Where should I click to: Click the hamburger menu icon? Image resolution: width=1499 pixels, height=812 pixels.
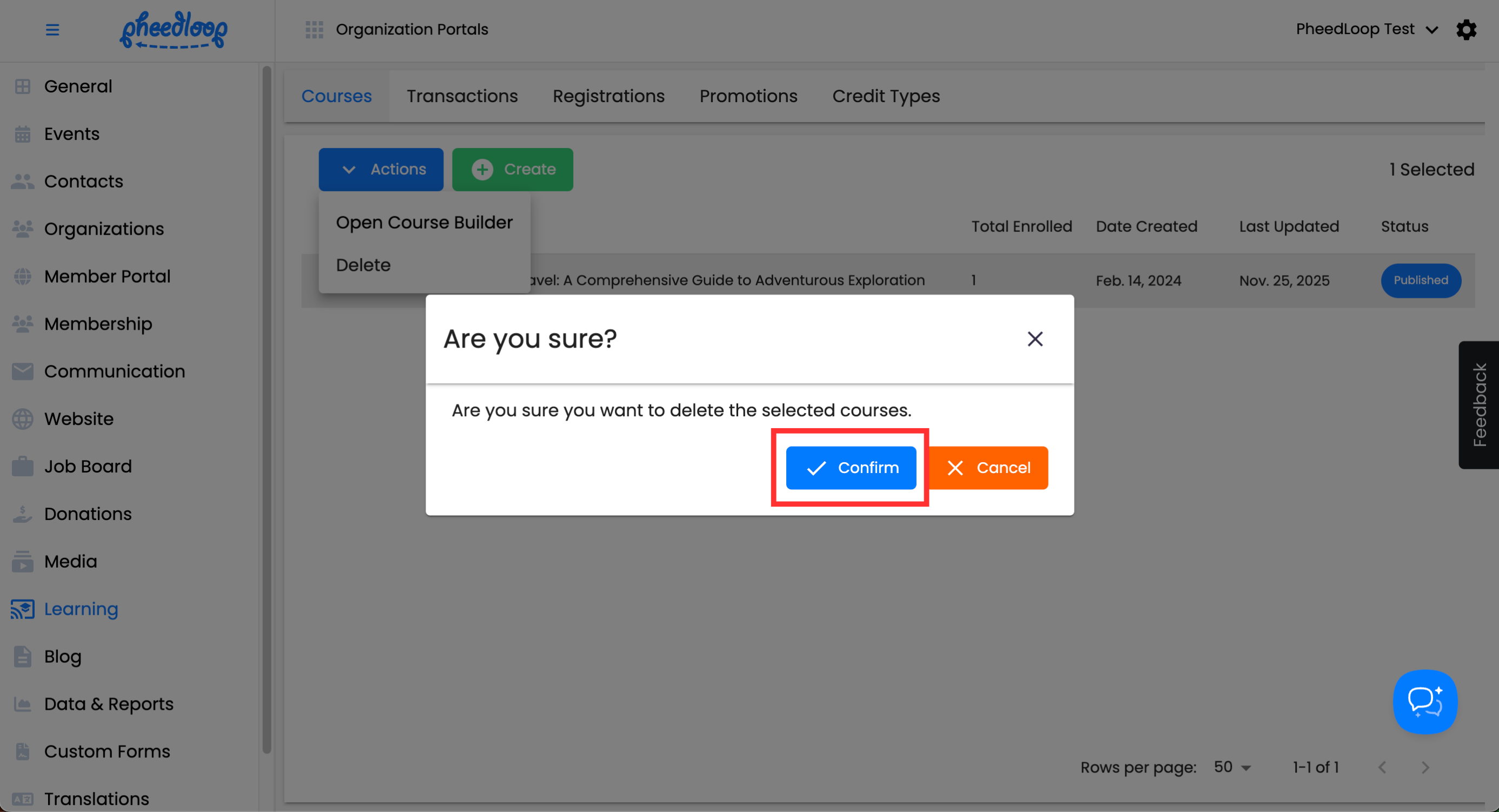pos(52,30)
